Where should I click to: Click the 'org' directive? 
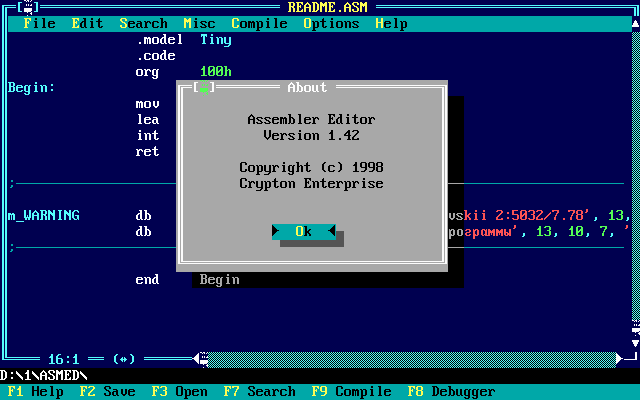(147, 72)
